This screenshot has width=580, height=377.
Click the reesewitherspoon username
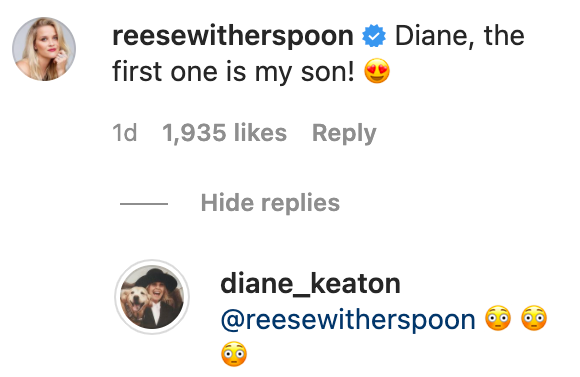233,36
